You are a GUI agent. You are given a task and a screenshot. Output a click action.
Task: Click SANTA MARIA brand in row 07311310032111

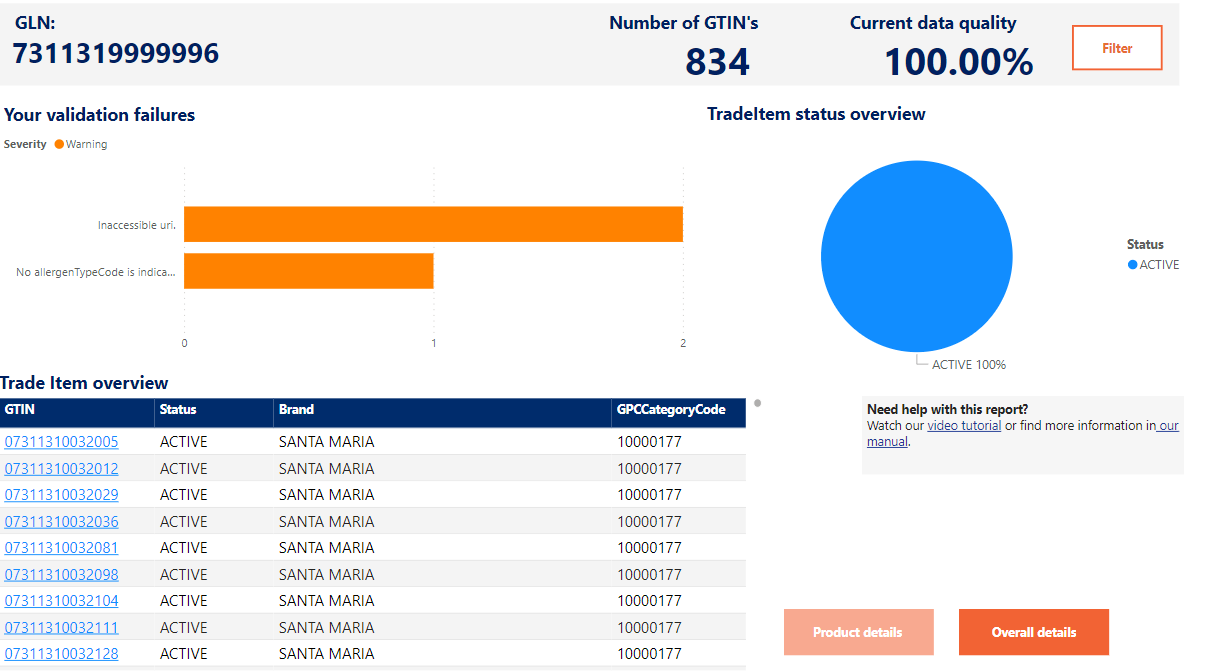click(327, 627)
